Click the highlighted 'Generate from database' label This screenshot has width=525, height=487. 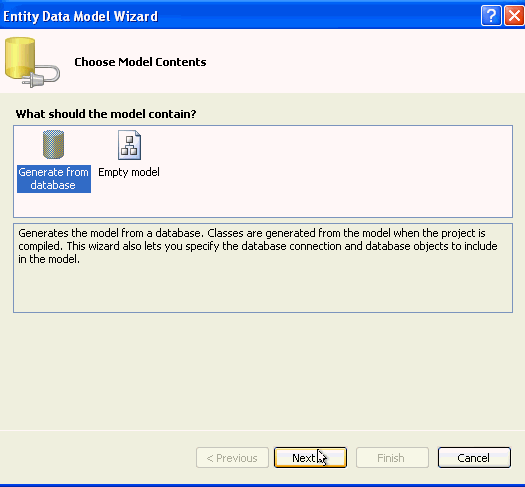tap(54, 178)
